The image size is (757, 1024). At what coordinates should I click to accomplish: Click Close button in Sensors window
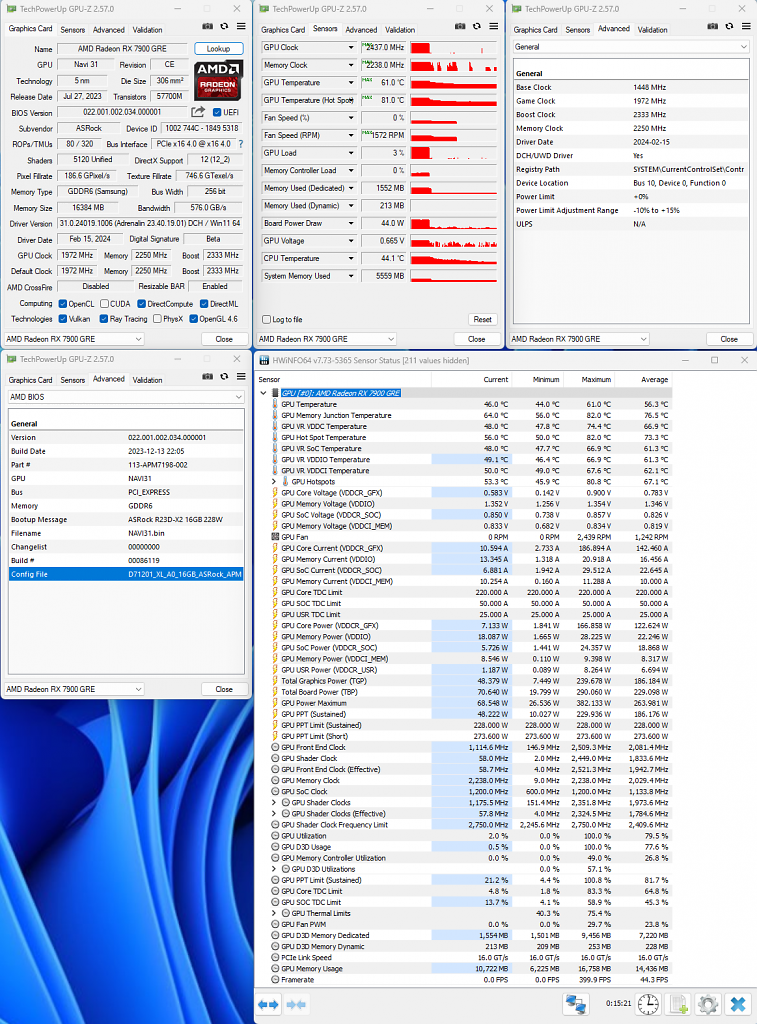(477, 339)
